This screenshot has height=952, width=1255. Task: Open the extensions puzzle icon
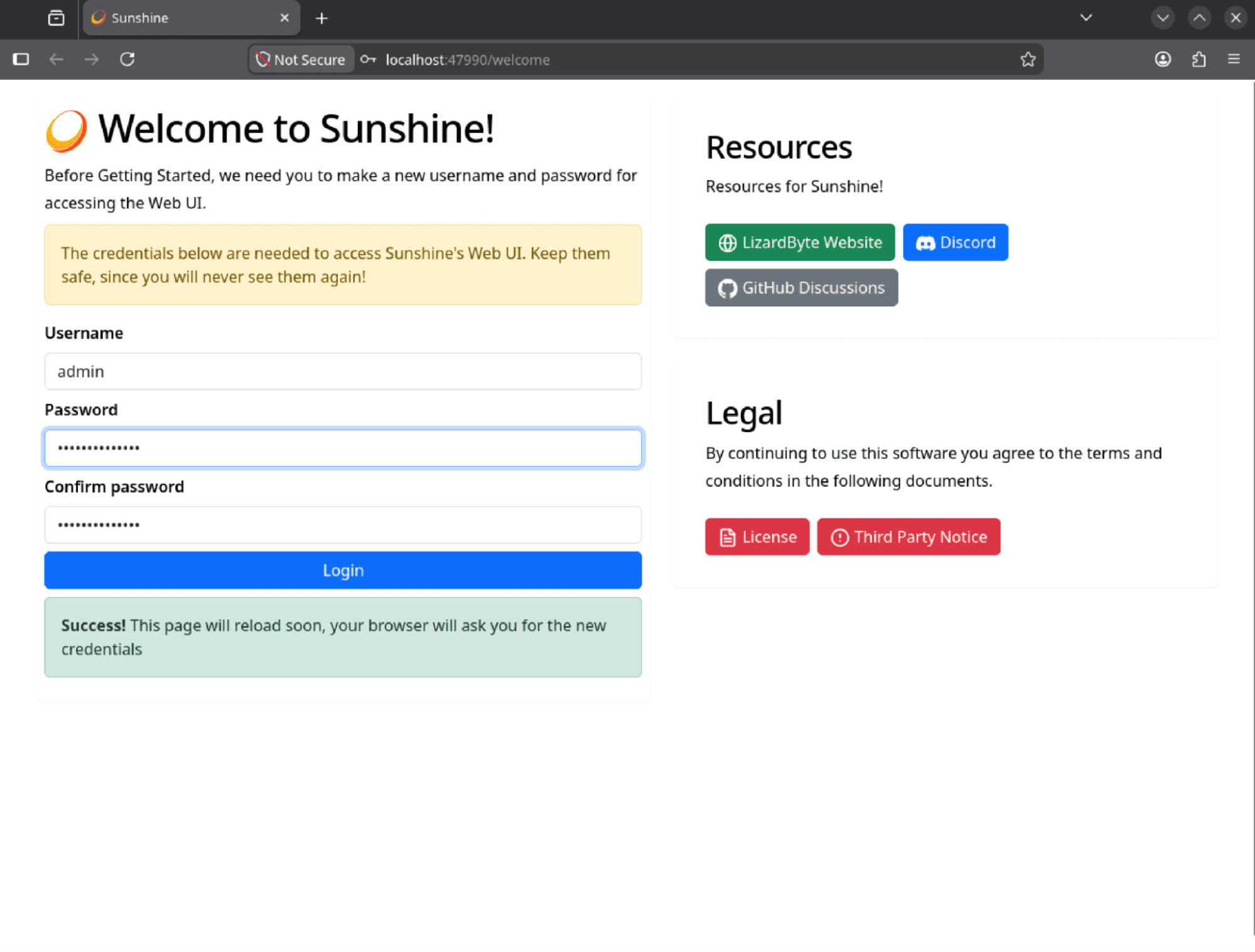[x=1198, y=59]
